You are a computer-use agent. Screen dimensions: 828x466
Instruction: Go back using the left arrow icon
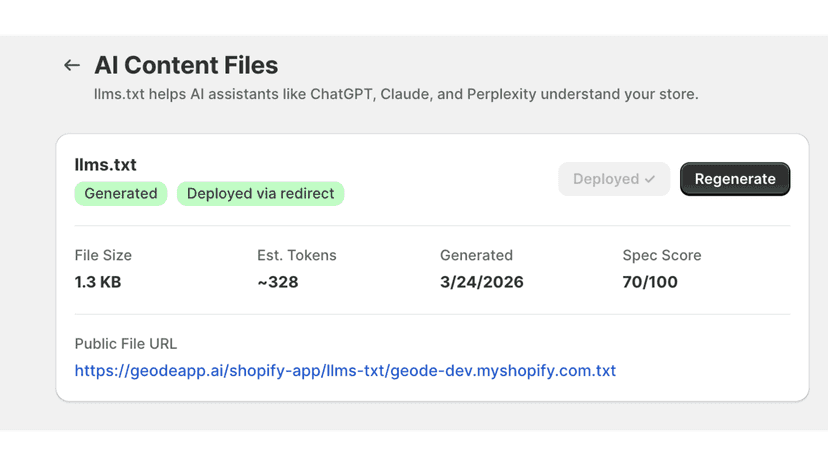(x=72, y=66)
